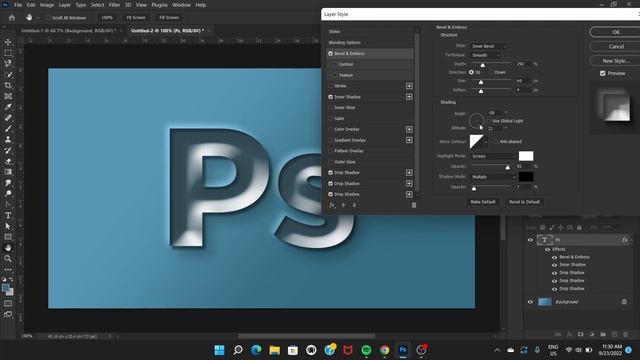Select the Pen tool

click(8, 204)
